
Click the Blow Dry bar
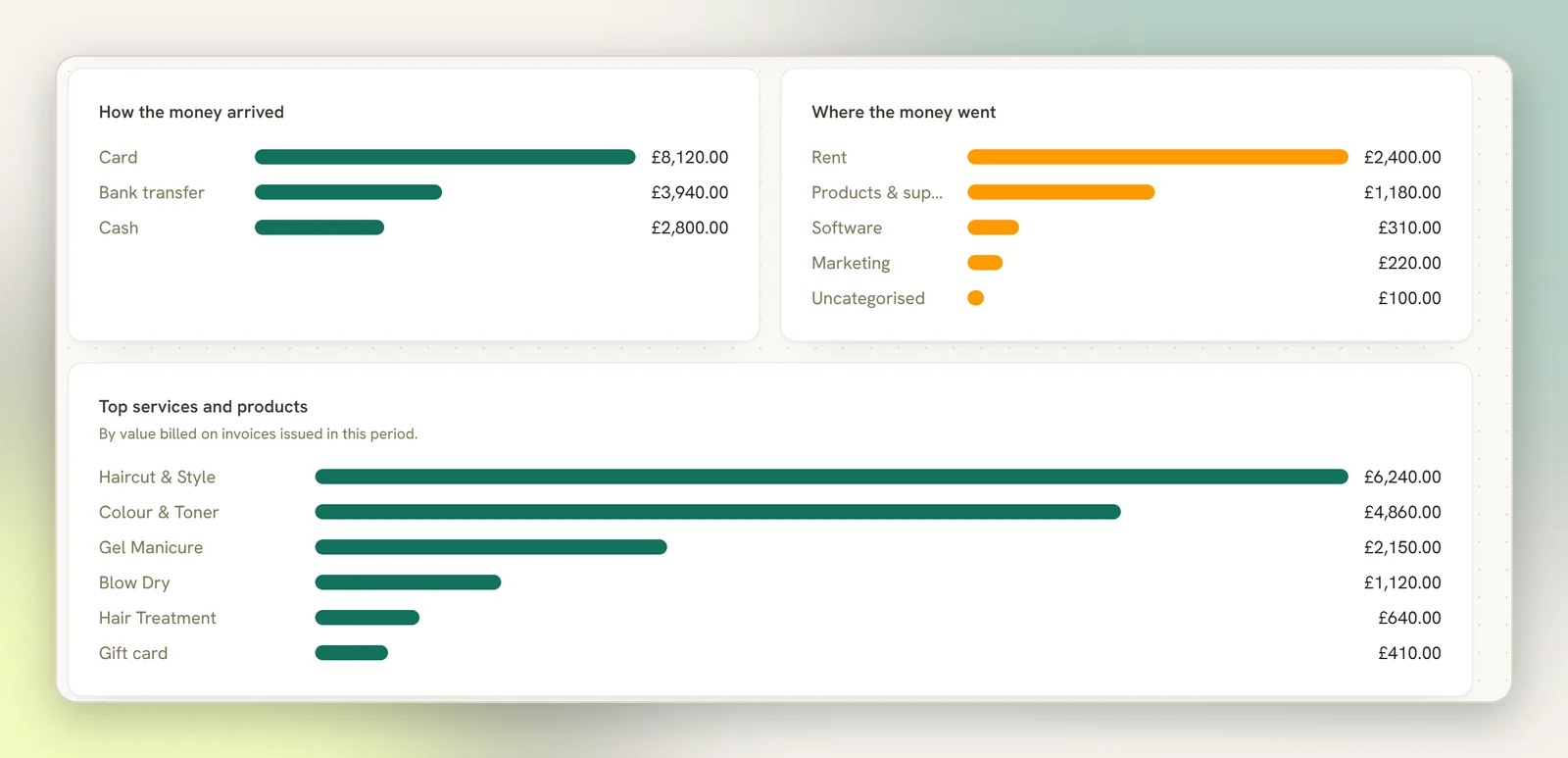[408, 582]
